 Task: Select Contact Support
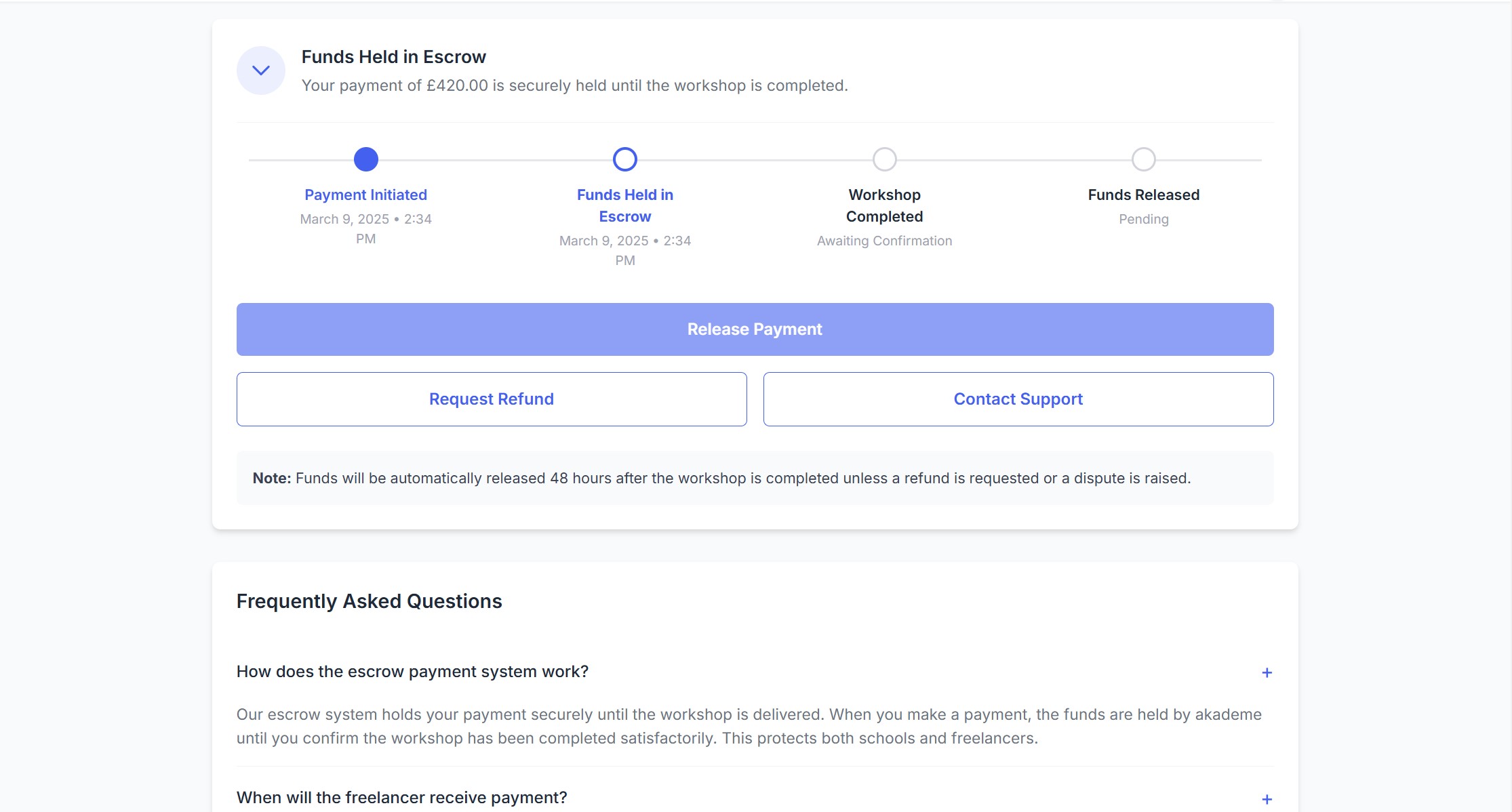click(1018, 399)
